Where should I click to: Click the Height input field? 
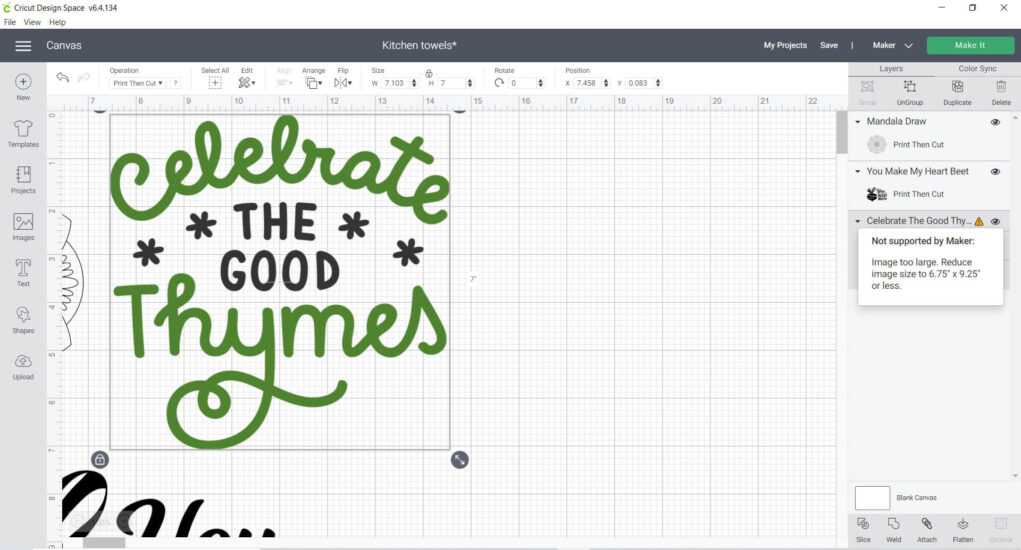coord(451,83)
